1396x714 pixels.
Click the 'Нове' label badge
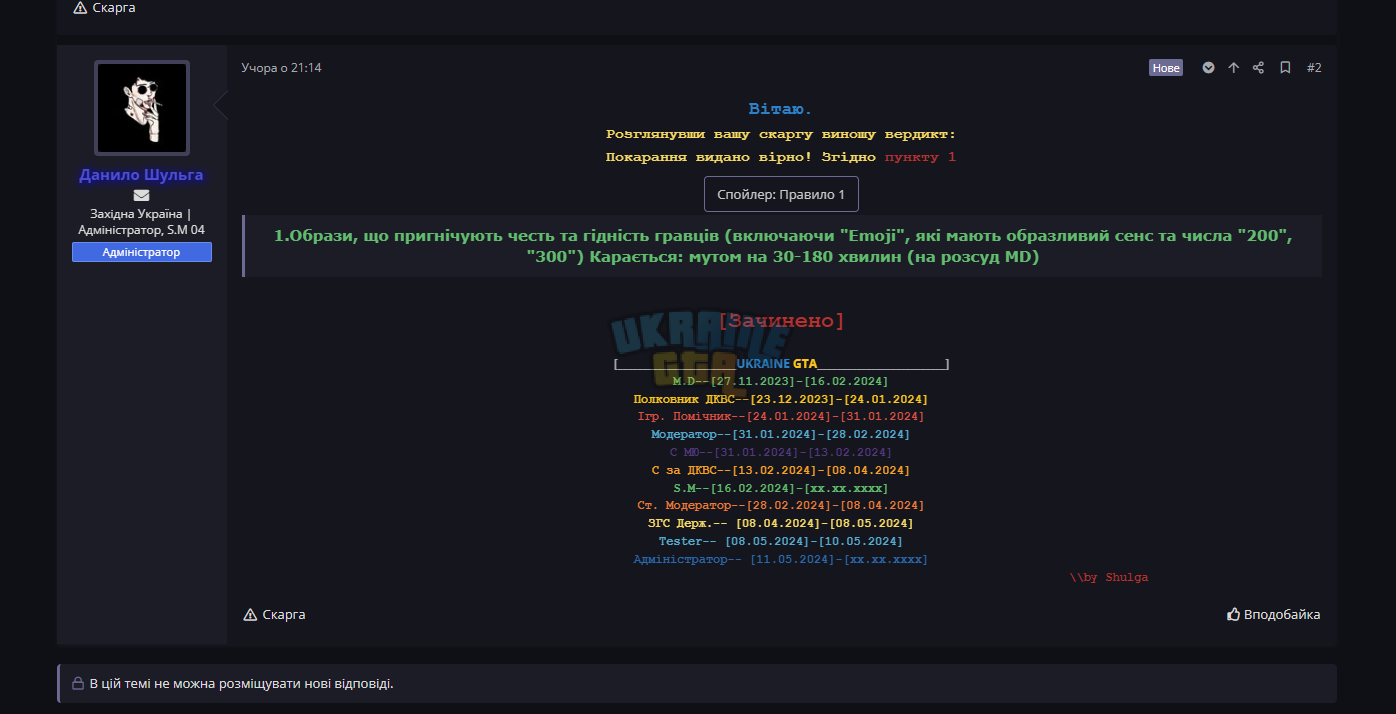pyautogui.click(x=1166, y=68)
